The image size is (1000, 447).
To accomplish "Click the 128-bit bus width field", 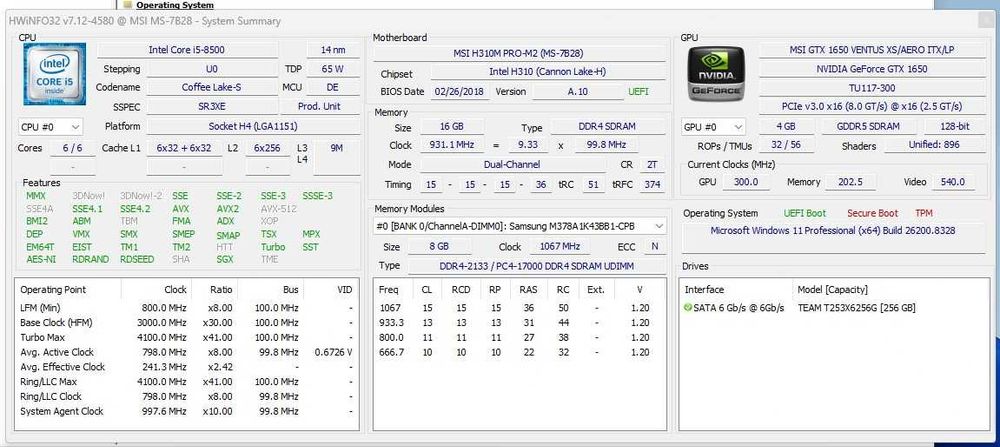I will tap(955, 126).
